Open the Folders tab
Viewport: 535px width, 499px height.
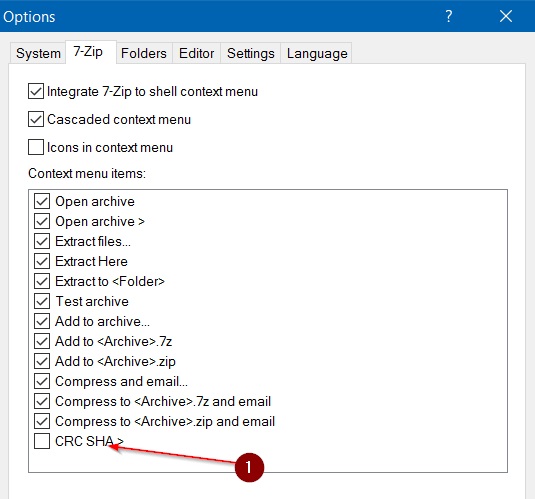click(x=144, y=53)
